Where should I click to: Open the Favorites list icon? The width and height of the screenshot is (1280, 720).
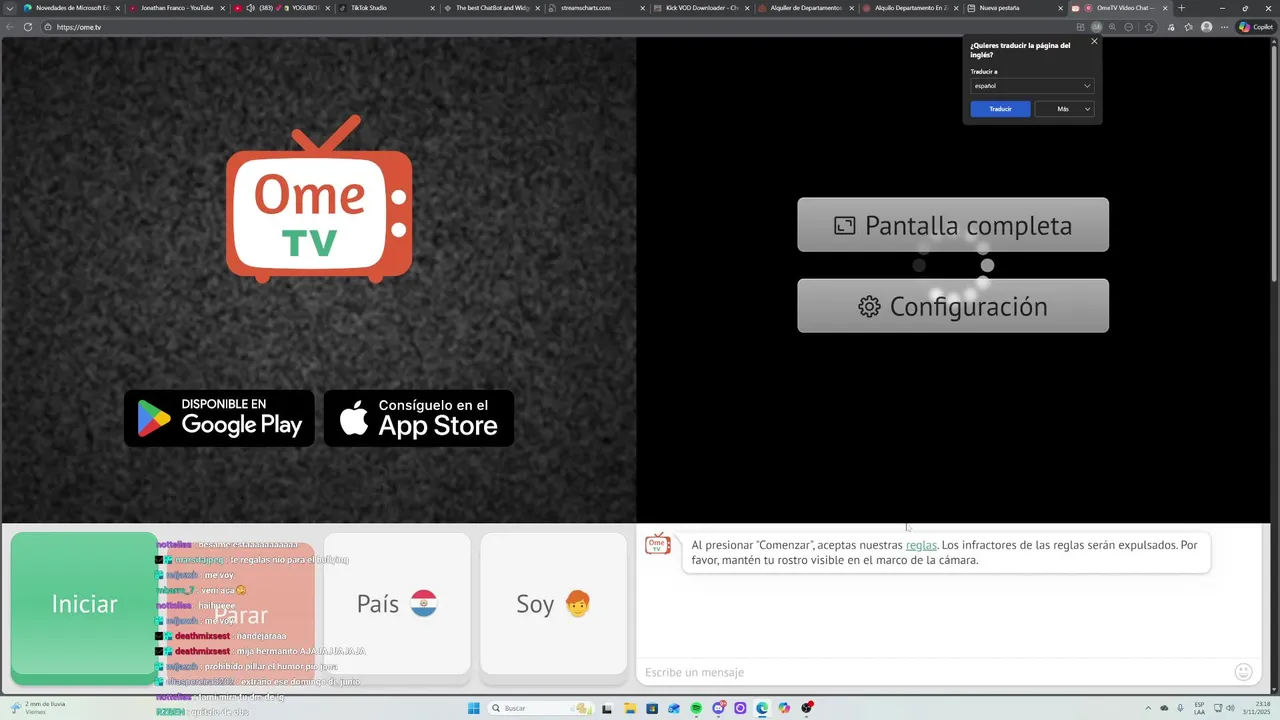[1188, 27]
